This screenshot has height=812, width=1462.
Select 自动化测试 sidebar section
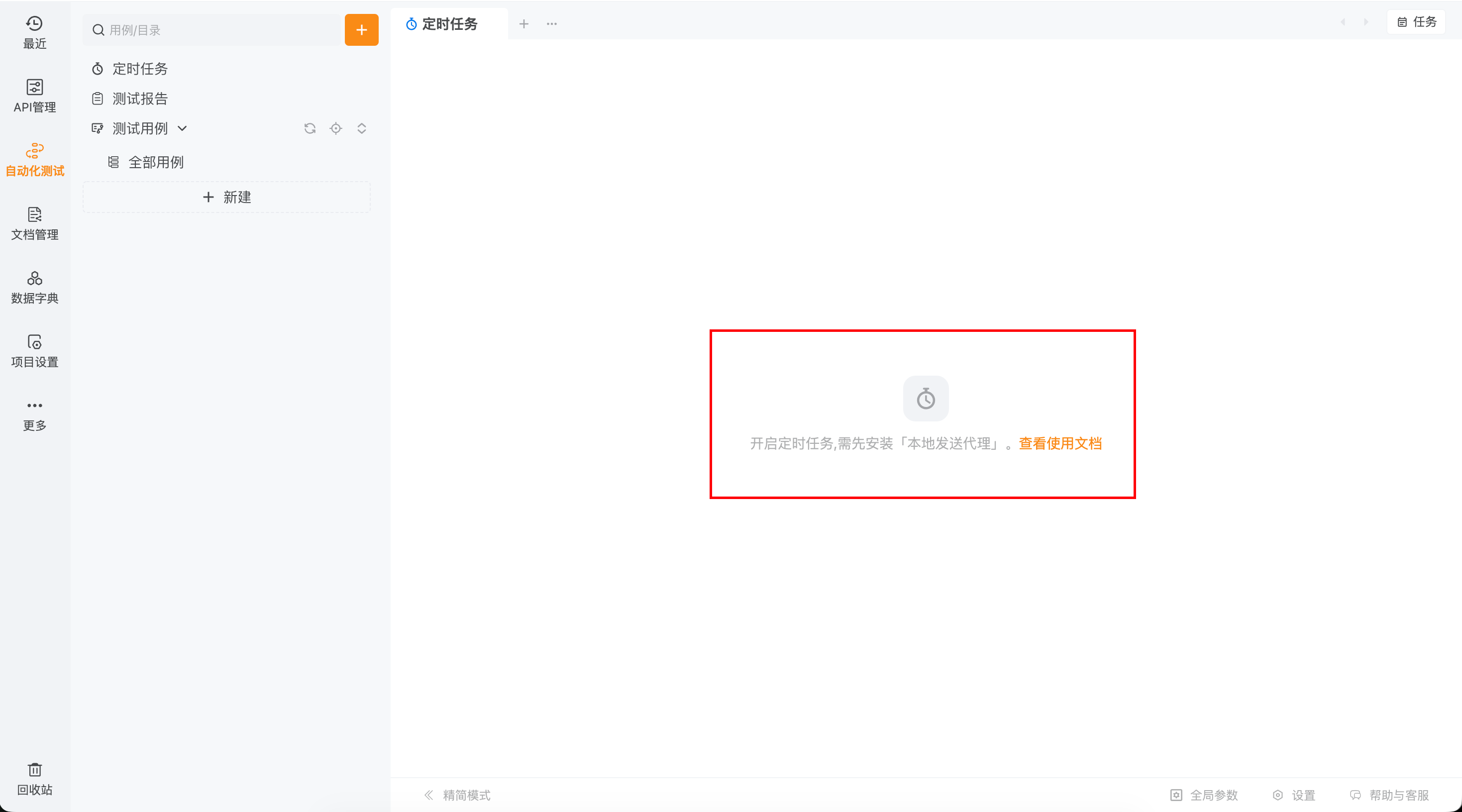[35, 159]
